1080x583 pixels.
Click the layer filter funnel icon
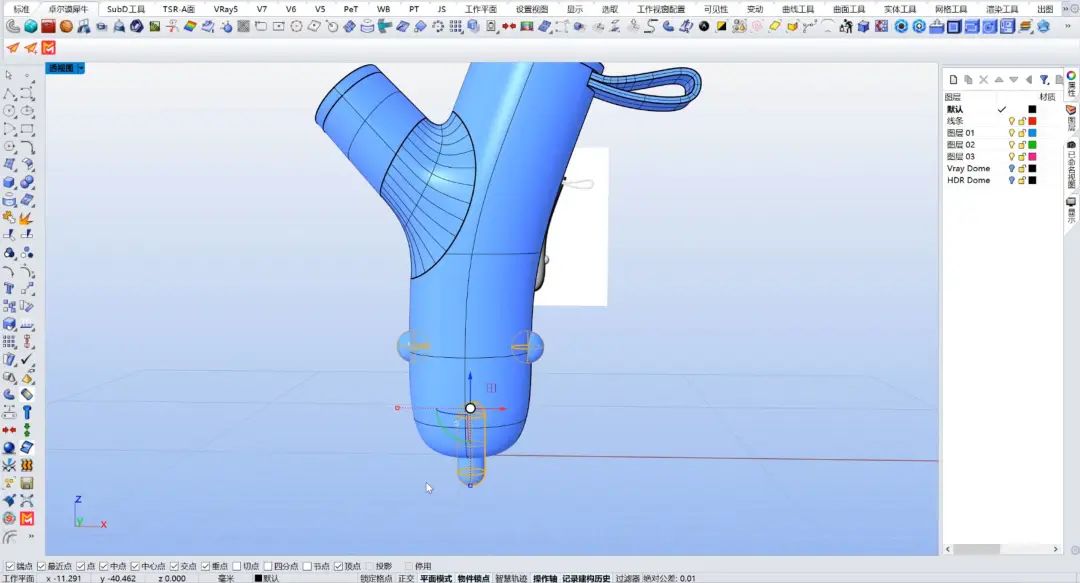click(1044, 80)
